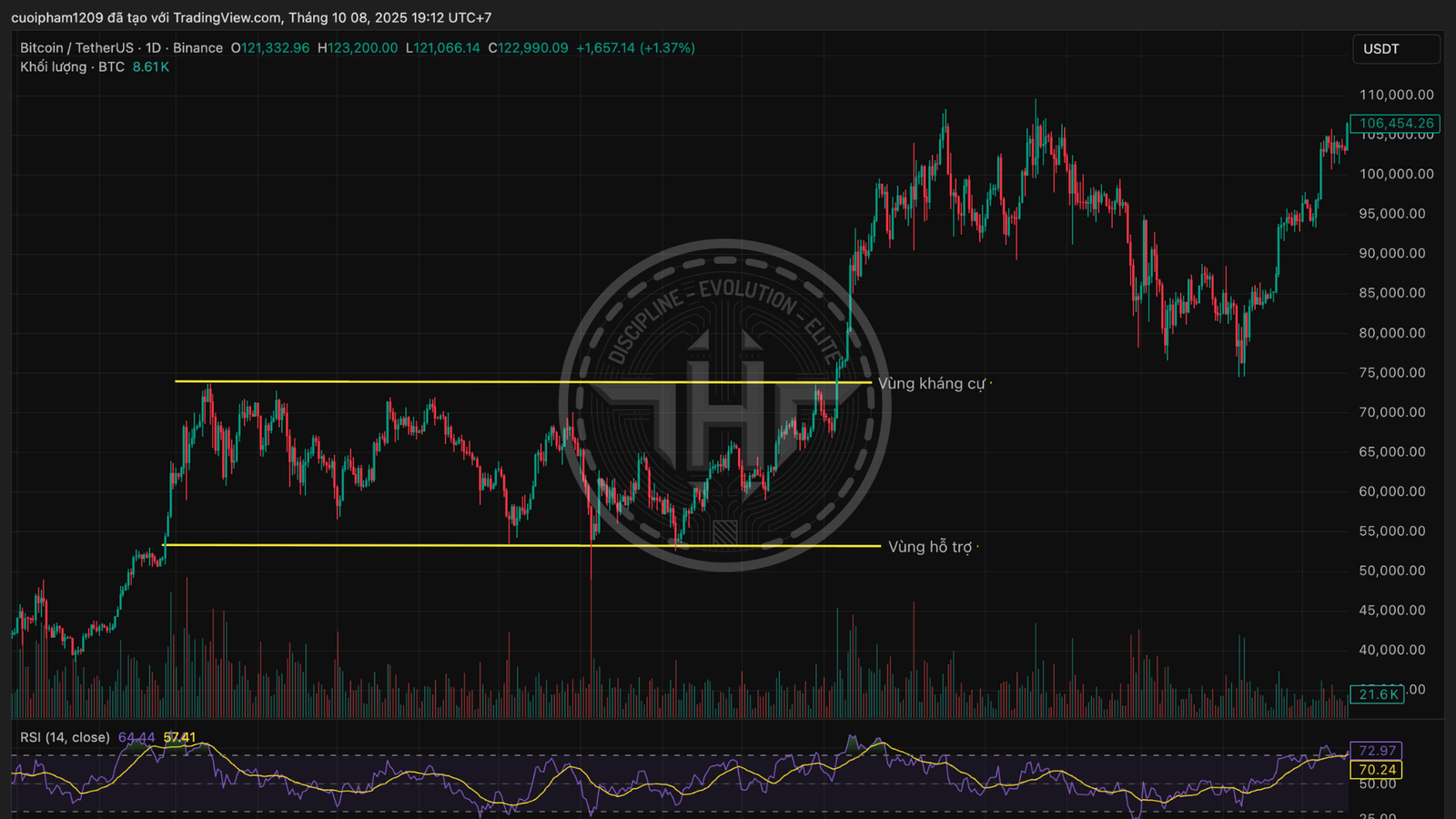Click the +1,657.14 (+1.37%) change value
1456x819 pixels.
point(635,48)
